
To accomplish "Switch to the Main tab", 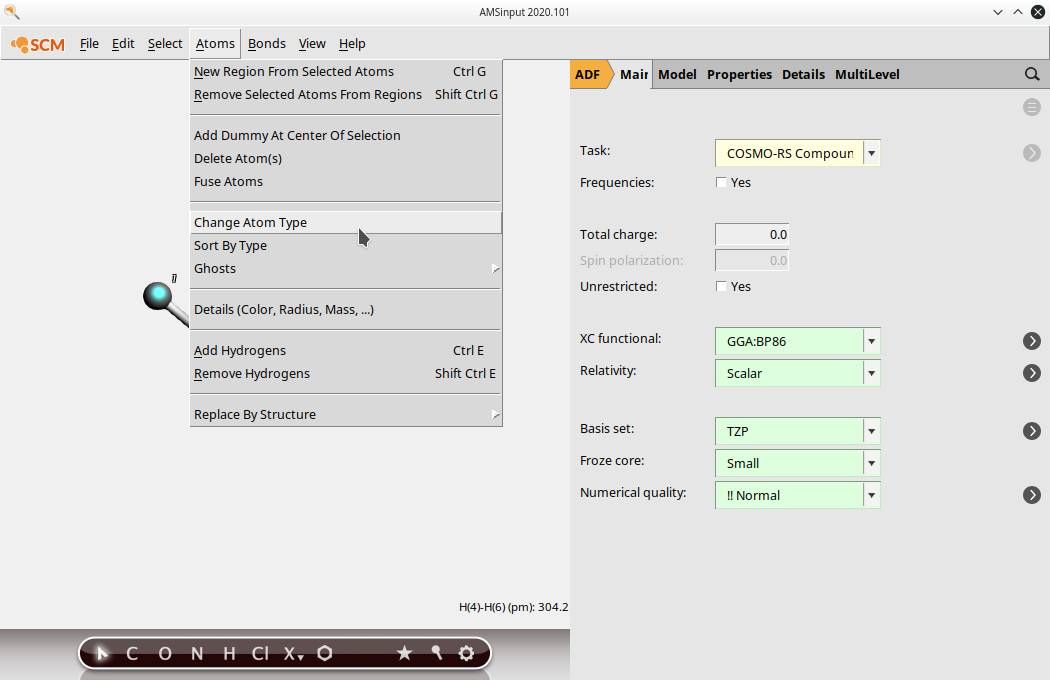I will click(633, 74).
